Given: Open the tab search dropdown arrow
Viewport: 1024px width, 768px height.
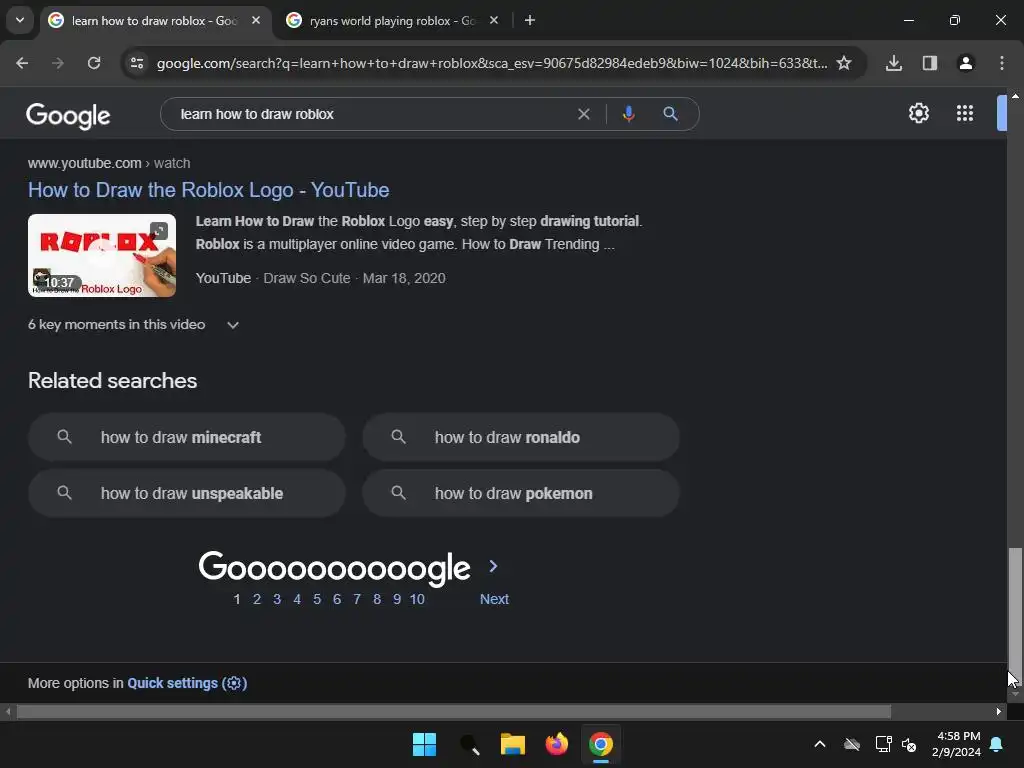Looking at the screenshot, I should point(20,20).
